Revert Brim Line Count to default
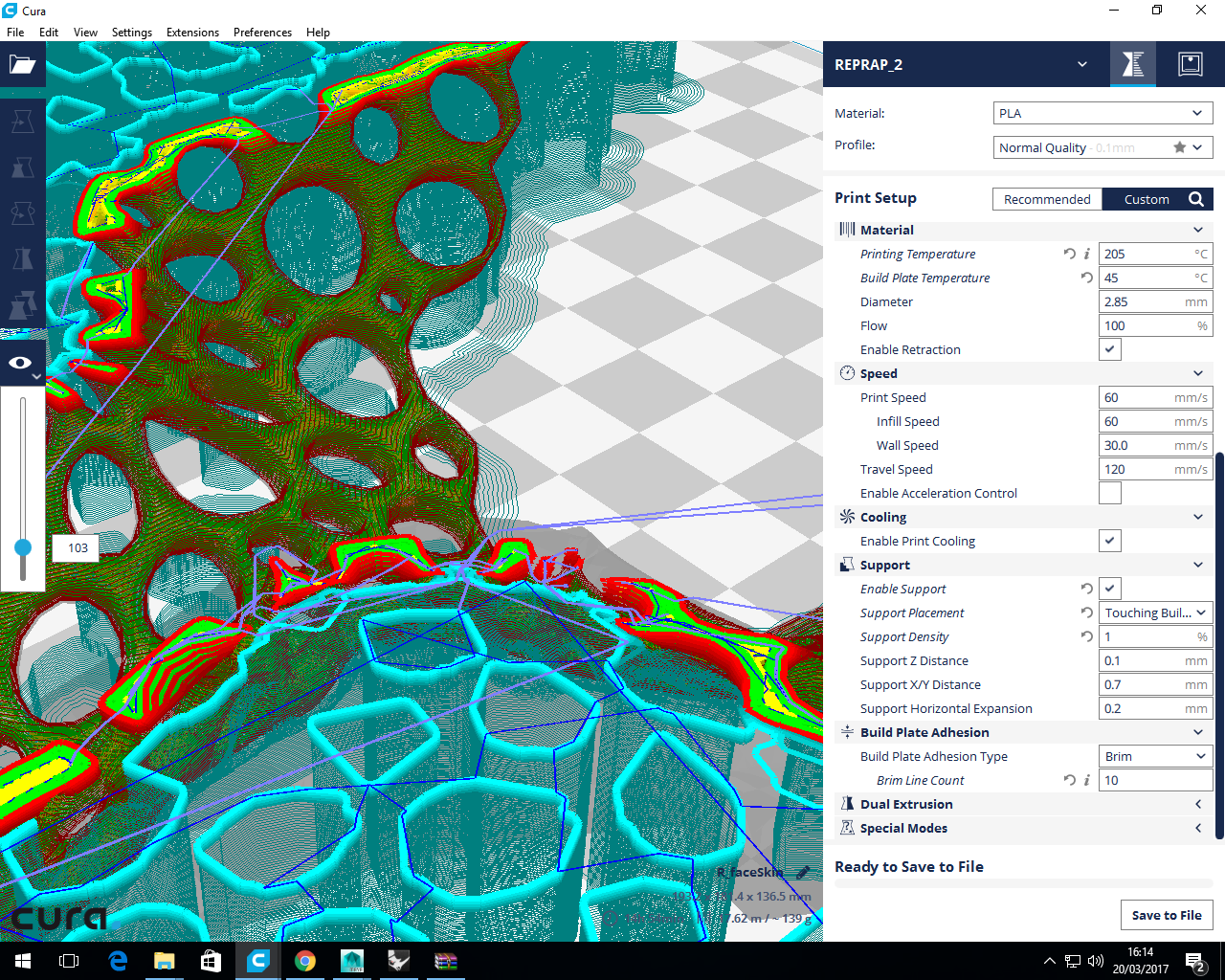The width and height of the screenshot is (1225, 980). click(x=1069, y=780)
